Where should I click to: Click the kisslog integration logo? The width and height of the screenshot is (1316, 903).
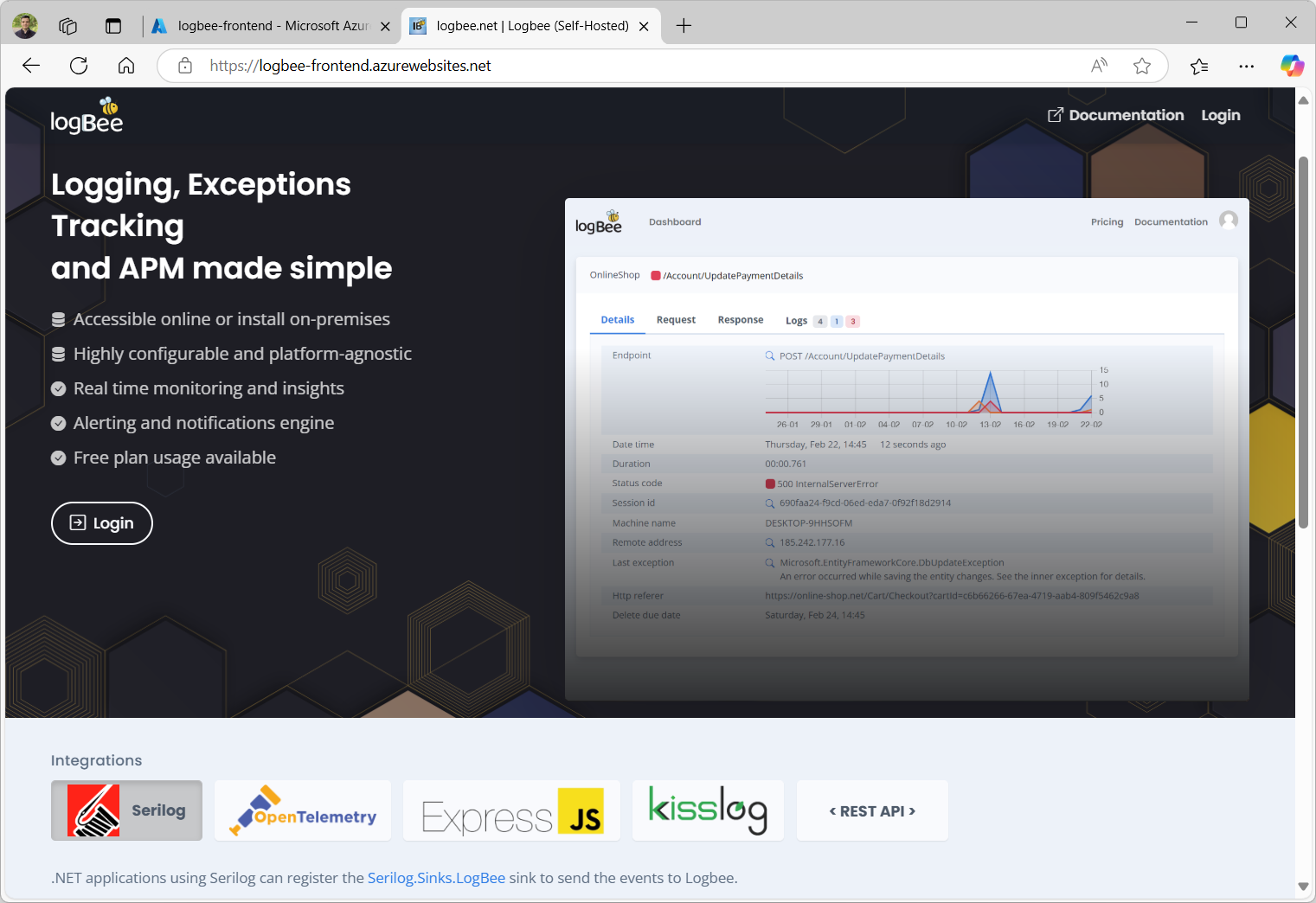click(708, 810)
